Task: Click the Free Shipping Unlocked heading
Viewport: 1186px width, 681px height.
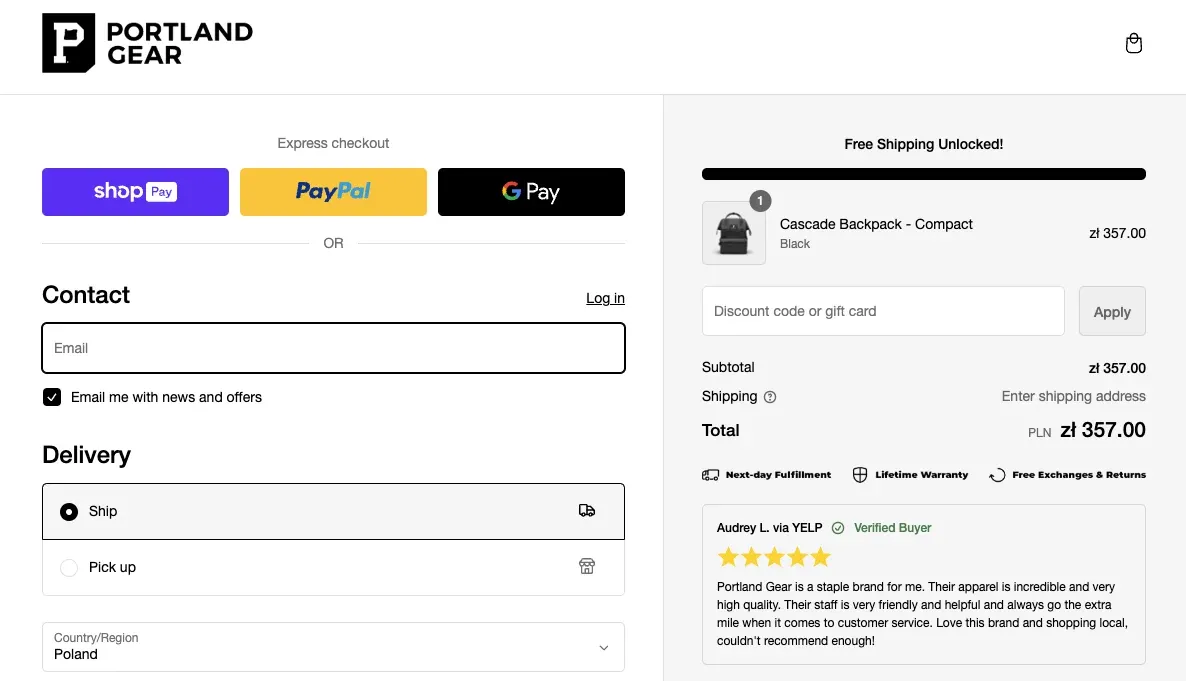Action: [x=924, y=145]
